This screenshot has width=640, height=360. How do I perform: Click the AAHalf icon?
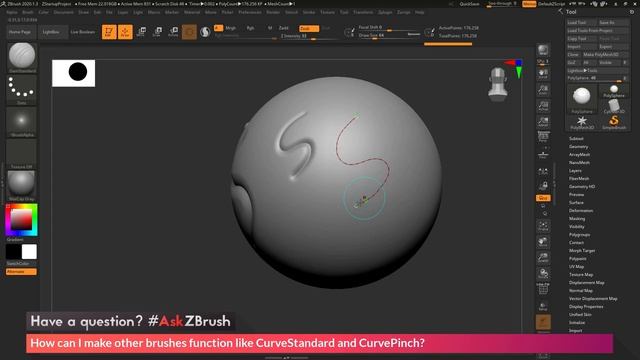[x=543, y=122]
